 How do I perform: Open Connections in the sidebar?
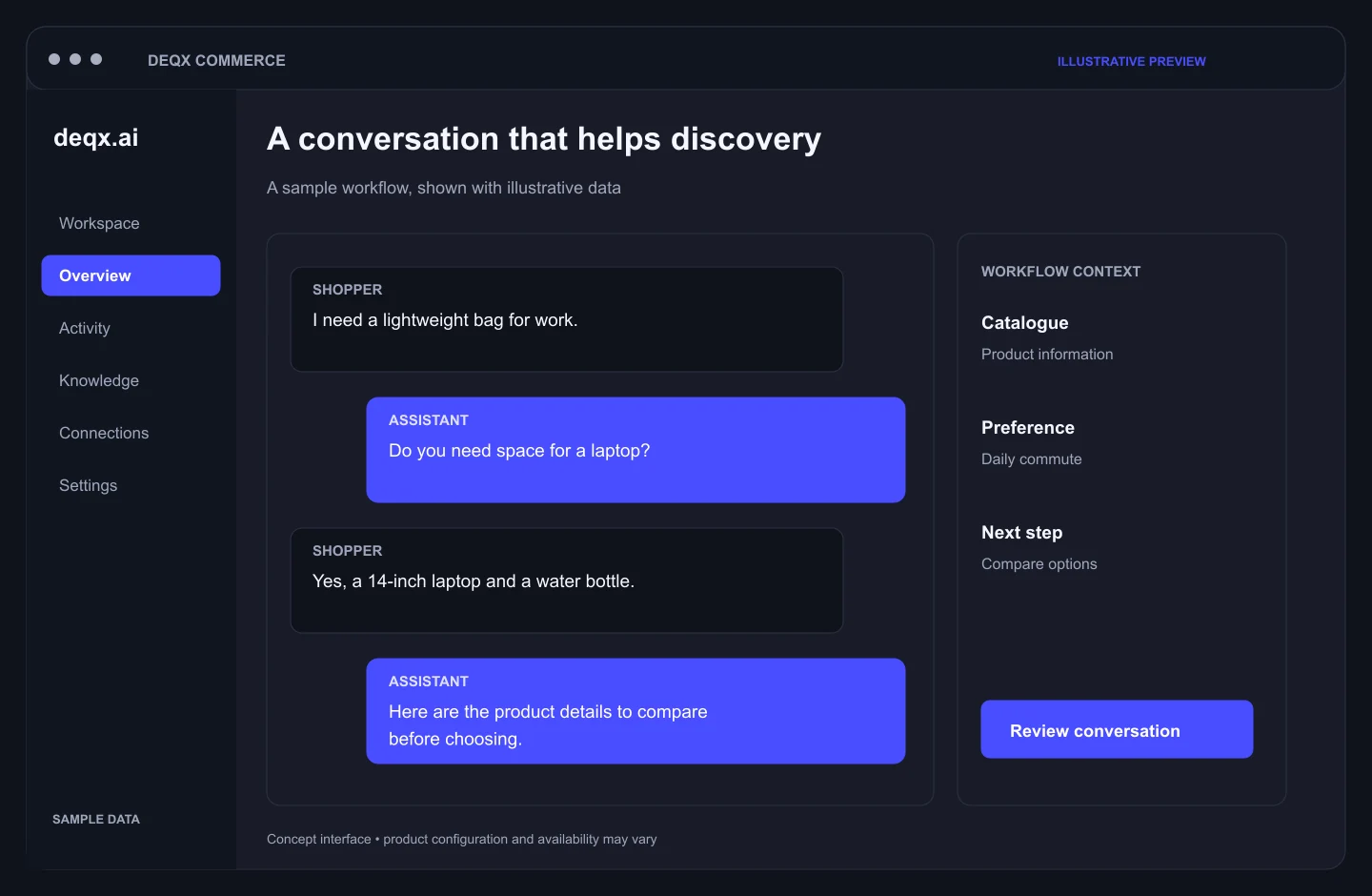point(104,433)
